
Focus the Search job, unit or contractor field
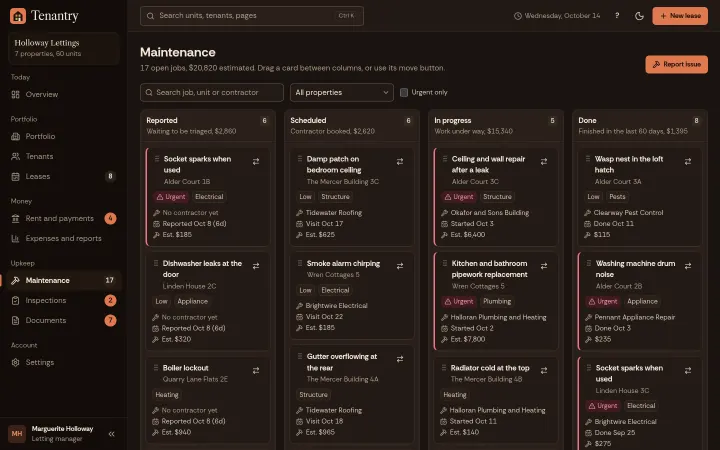pos(212,92)
